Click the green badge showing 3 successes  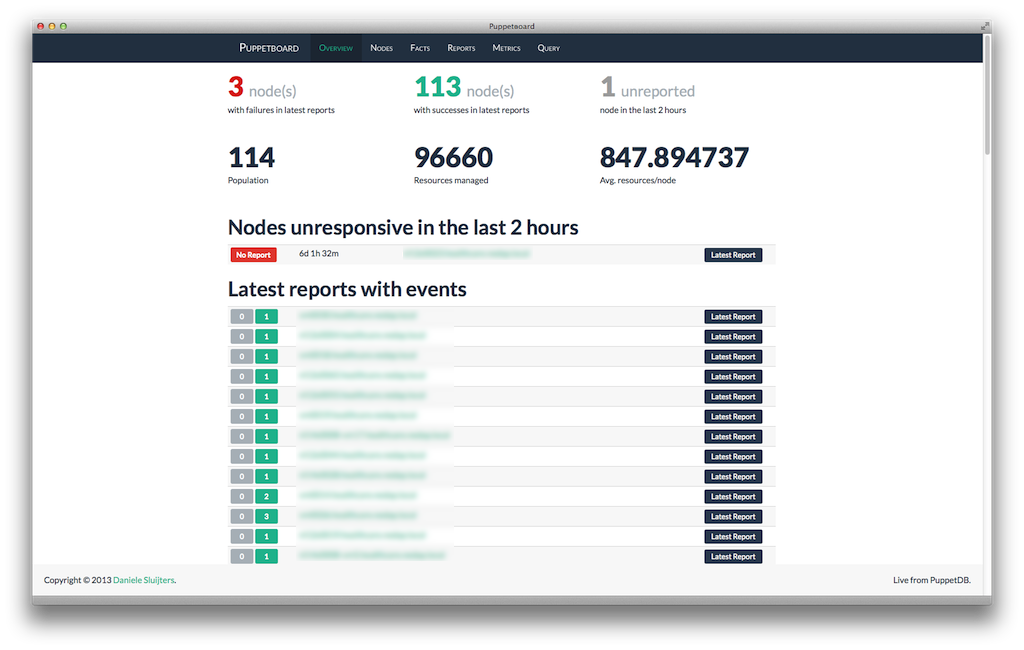coord(266,517)
